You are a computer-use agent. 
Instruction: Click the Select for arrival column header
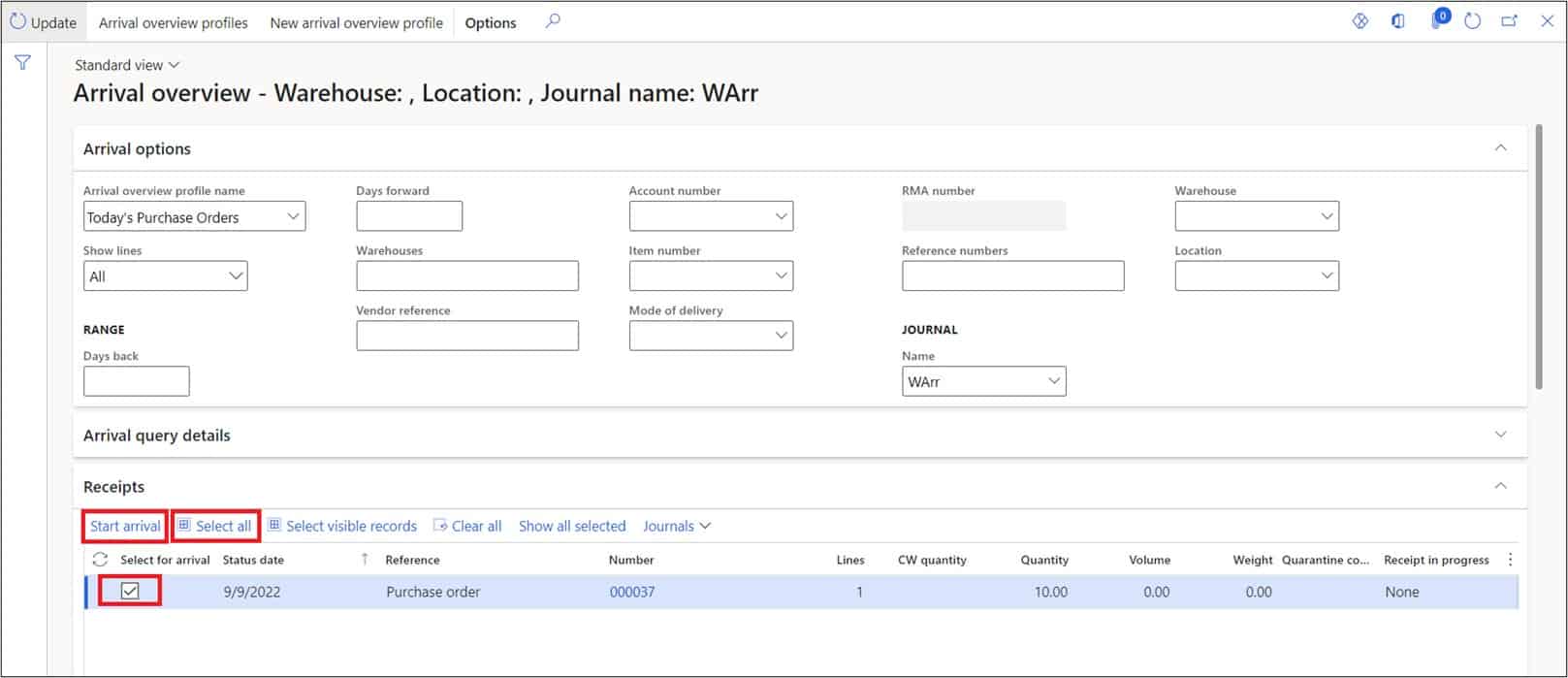(165, 560)
